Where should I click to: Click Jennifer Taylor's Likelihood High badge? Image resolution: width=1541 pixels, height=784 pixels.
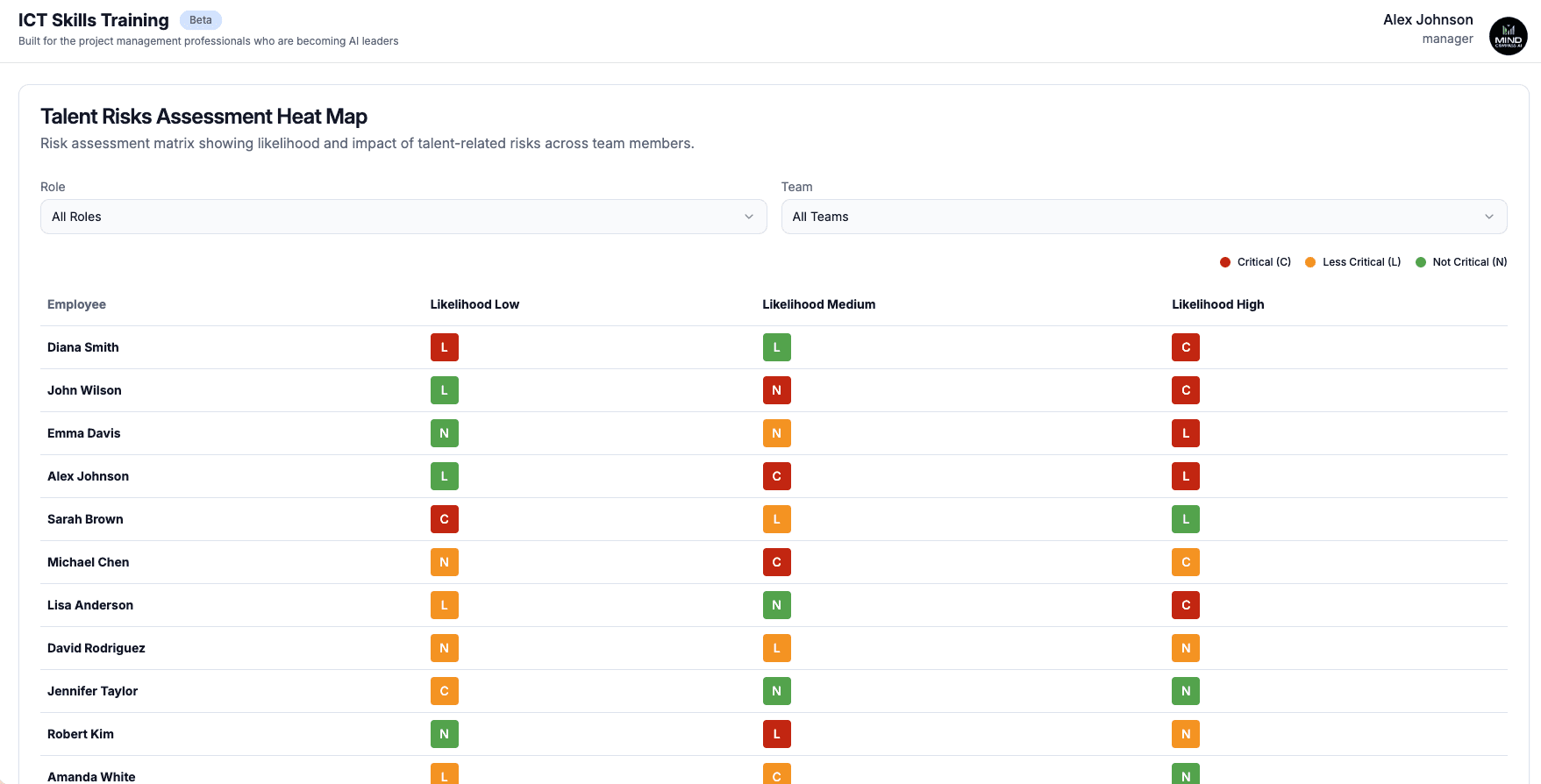pos(1186,691)
